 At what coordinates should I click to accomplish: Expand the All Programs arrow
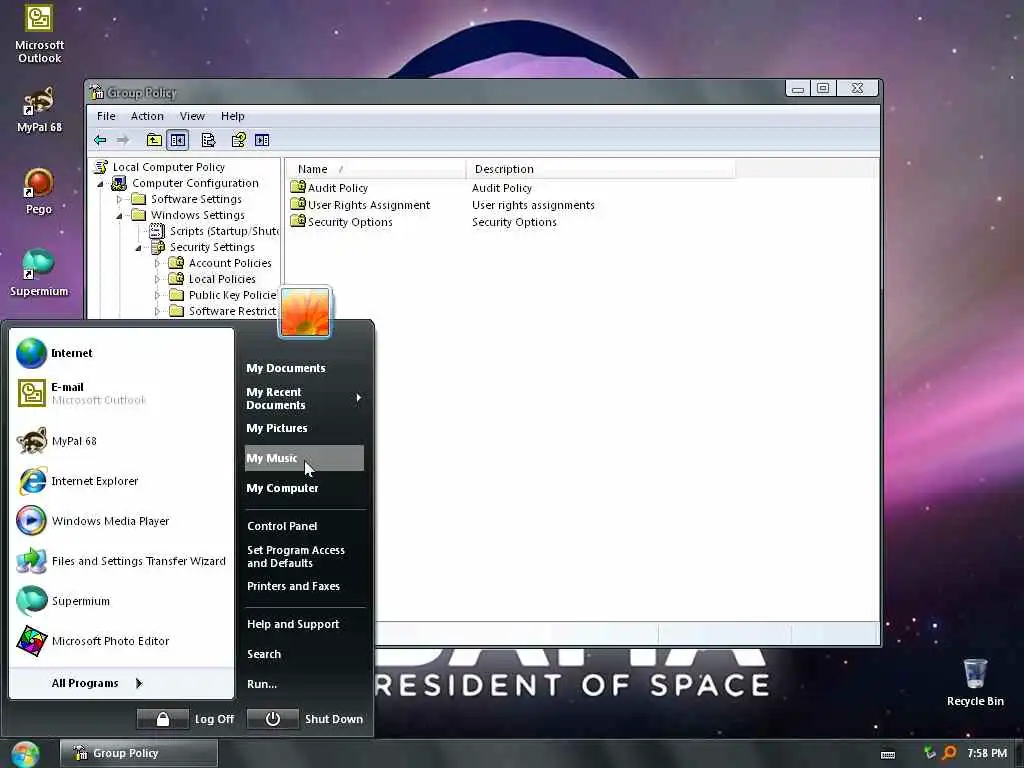click(x=139, y=683)
